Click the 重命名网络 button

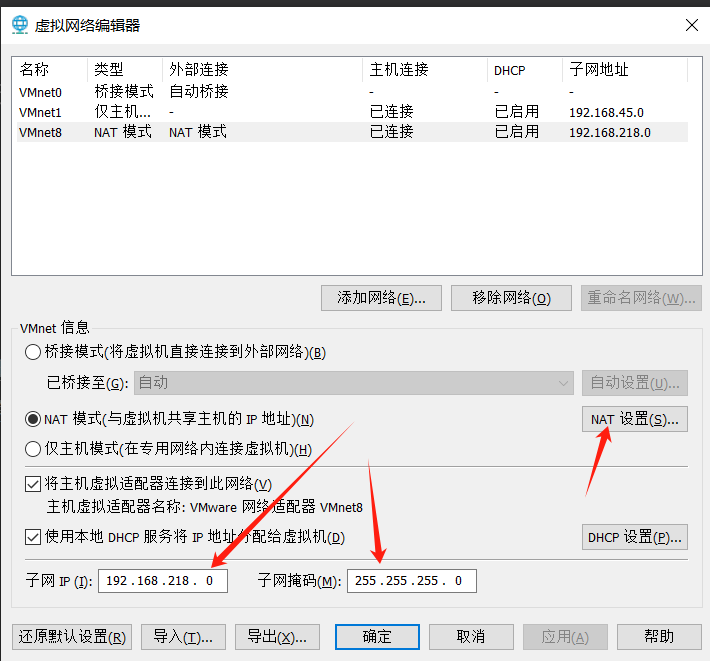pos(641,298)
